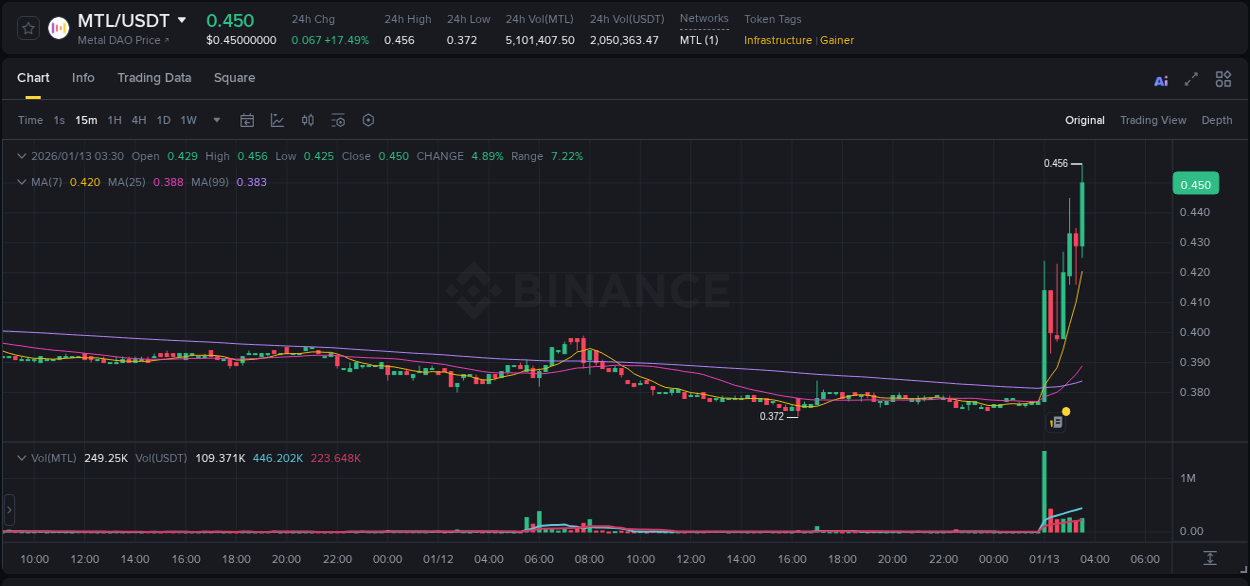Select the 15m timeframe
Screen dimensions: 1250x586
click(86, 120)
